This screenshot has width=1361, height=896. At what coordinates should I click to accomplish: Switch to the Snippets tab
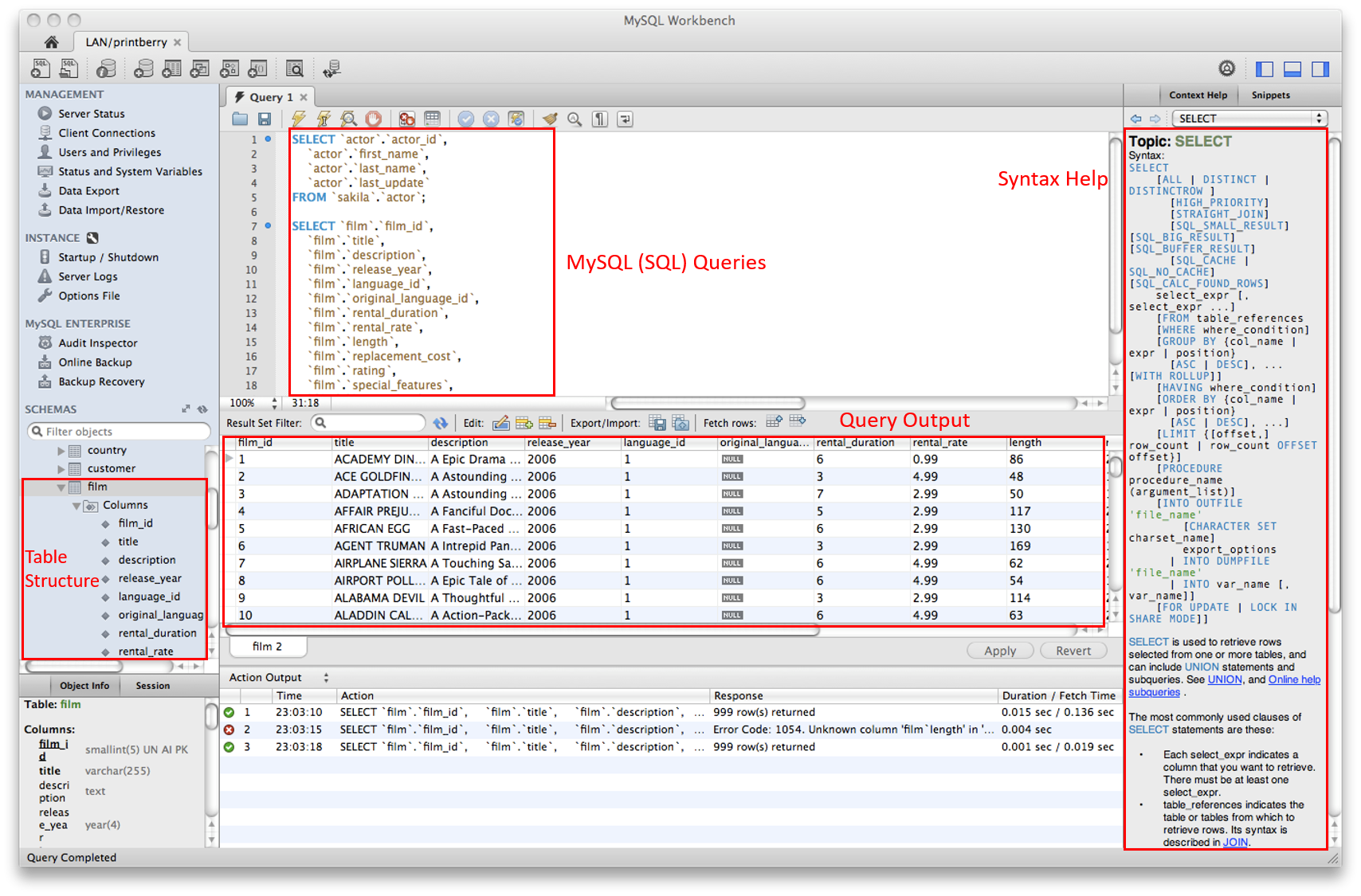click(x=1270, y=95)
